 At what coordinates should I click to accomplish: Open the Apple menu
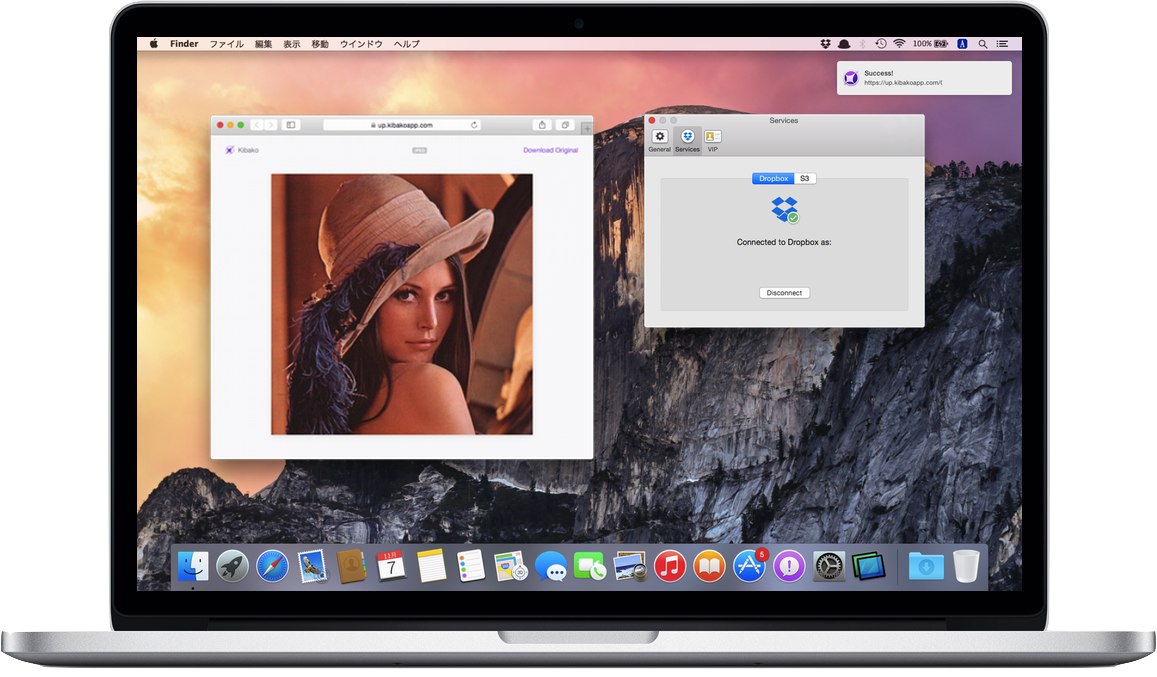point(154,44)
